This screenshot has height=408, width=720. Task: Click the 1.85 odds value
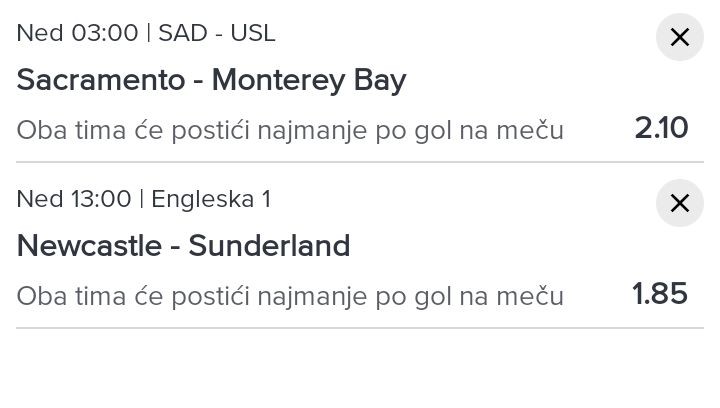coord(660,294)
